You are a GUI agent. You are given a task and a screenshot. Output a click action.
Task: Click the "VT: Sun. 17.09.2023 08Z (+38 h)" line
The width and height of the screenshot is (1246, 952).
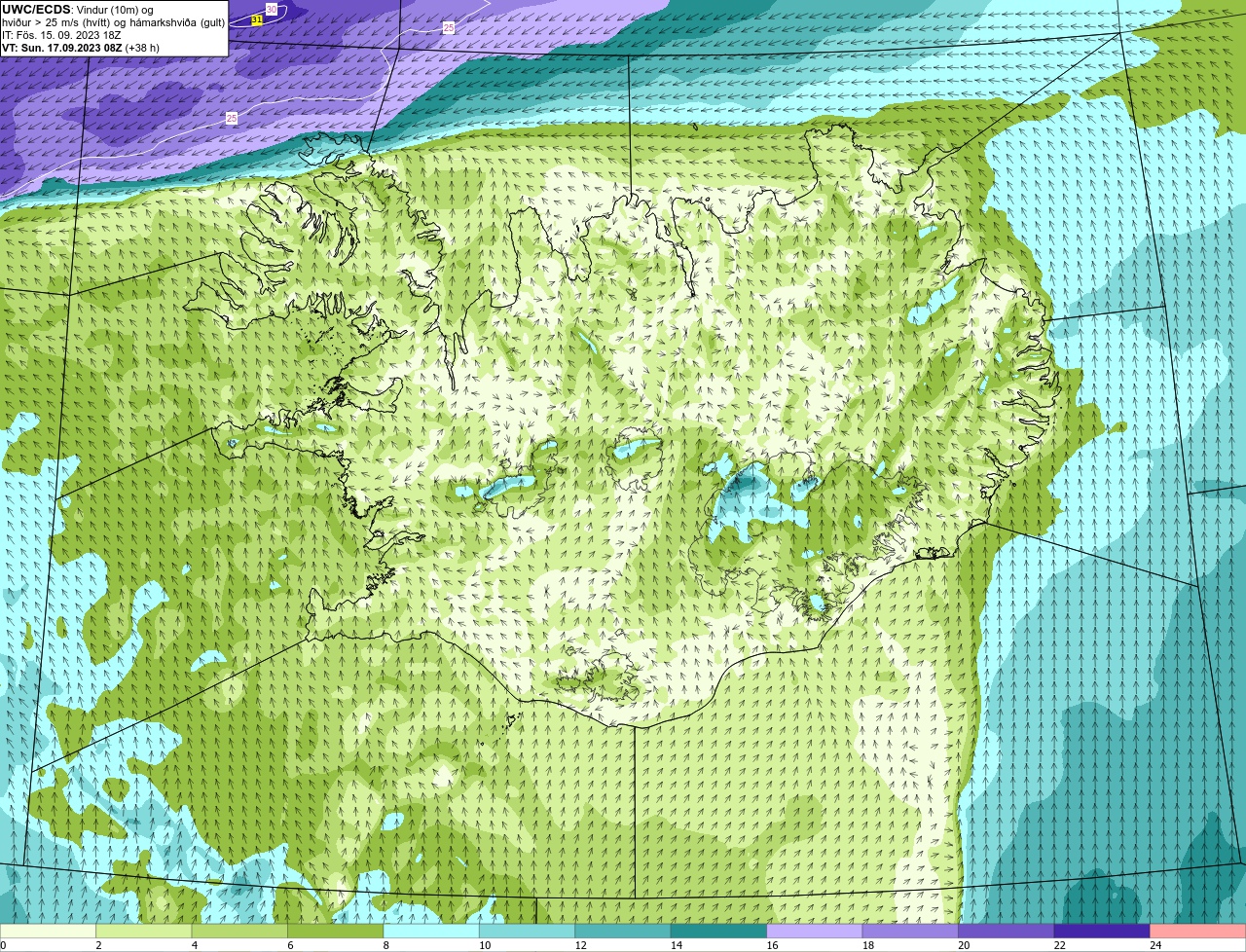(x=81, y=48)
